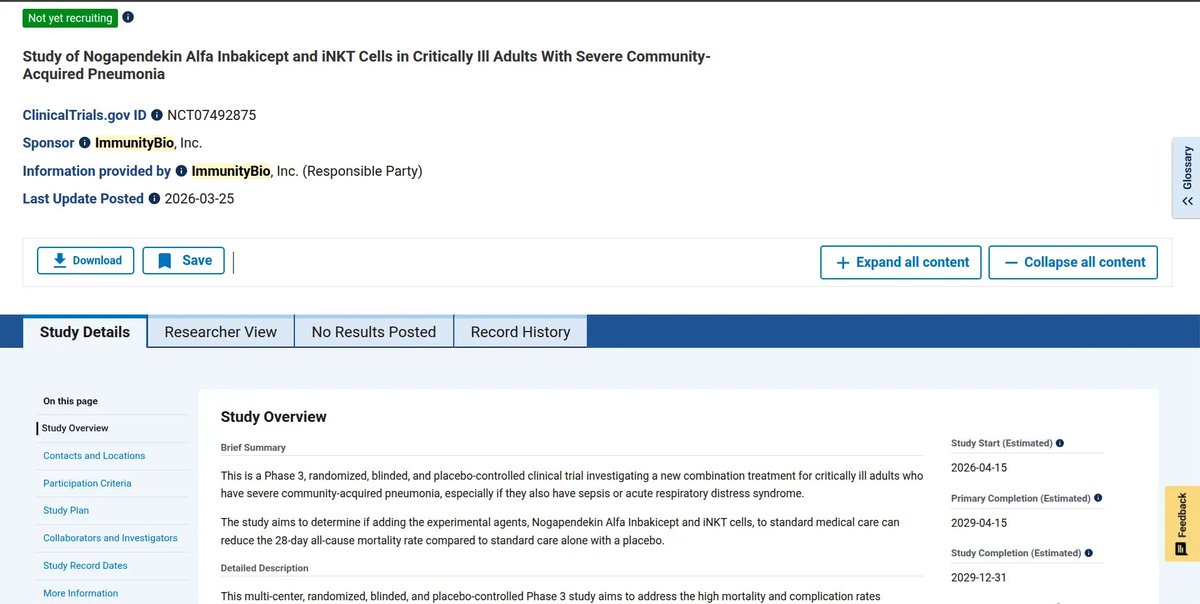The width and height of the screenshot is (1200, 604).
Task: Expand all content sections
Action: click(x=901, y=262)
